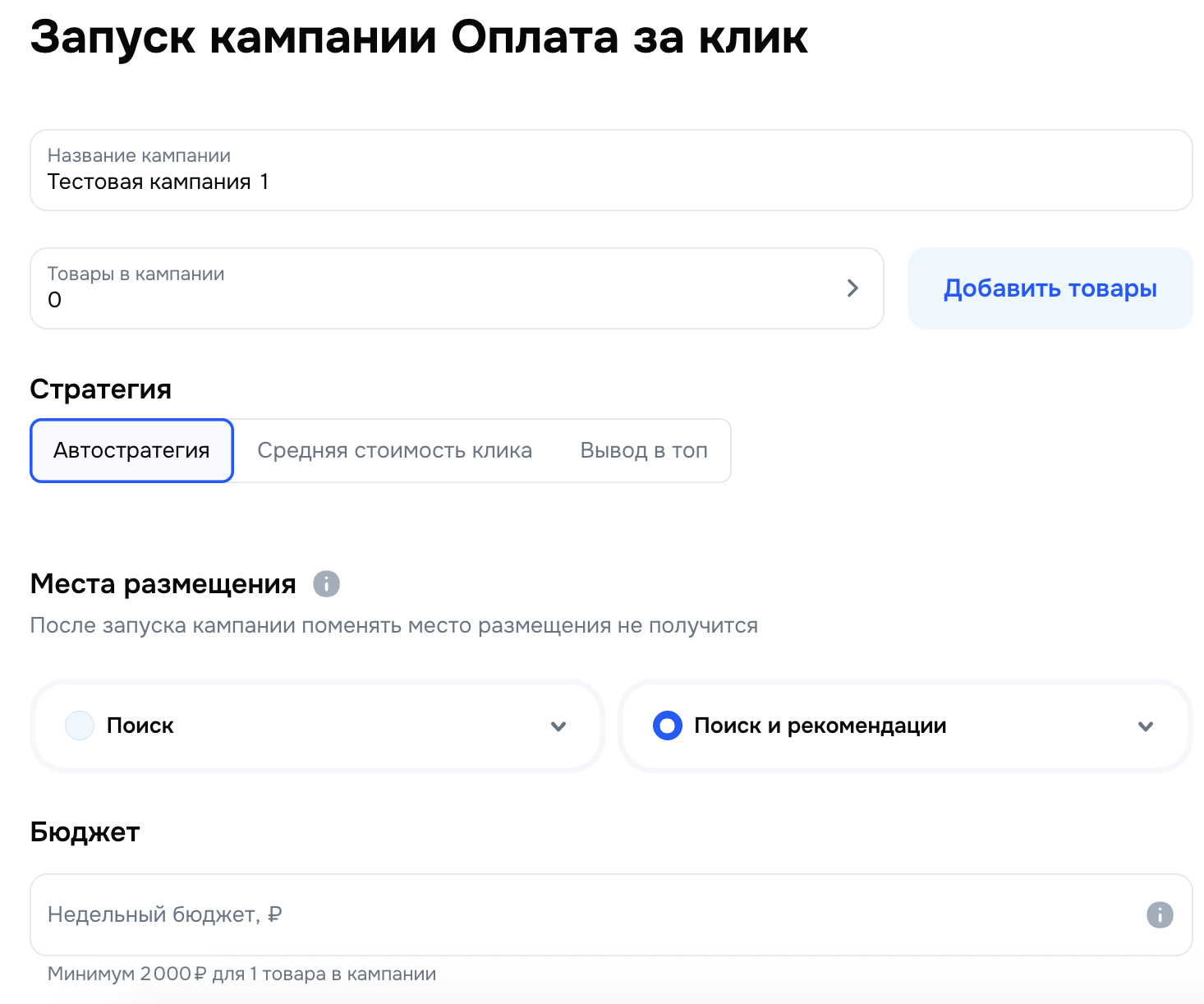Click the info icon beside Места размещения
Screen dimensions: 1204x1004
[326, 584]
